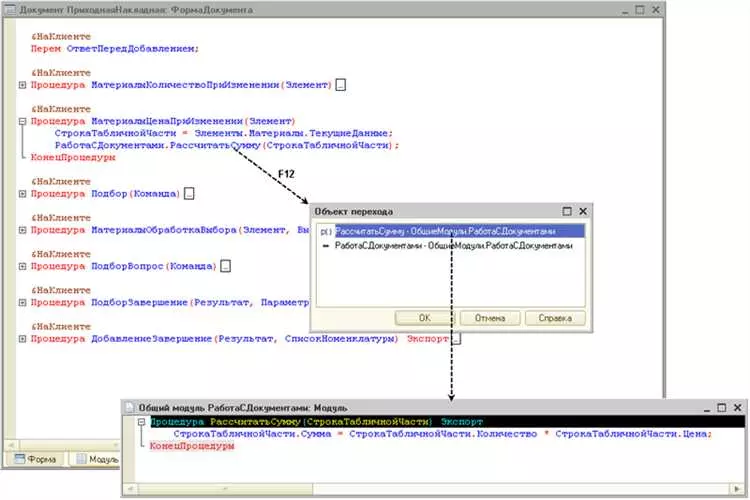This screenshot has height=500, width=750.
Task: Click РассчитатьСумму call in МатериалыЦенаПриИзменении
Action: pos(215,145)
